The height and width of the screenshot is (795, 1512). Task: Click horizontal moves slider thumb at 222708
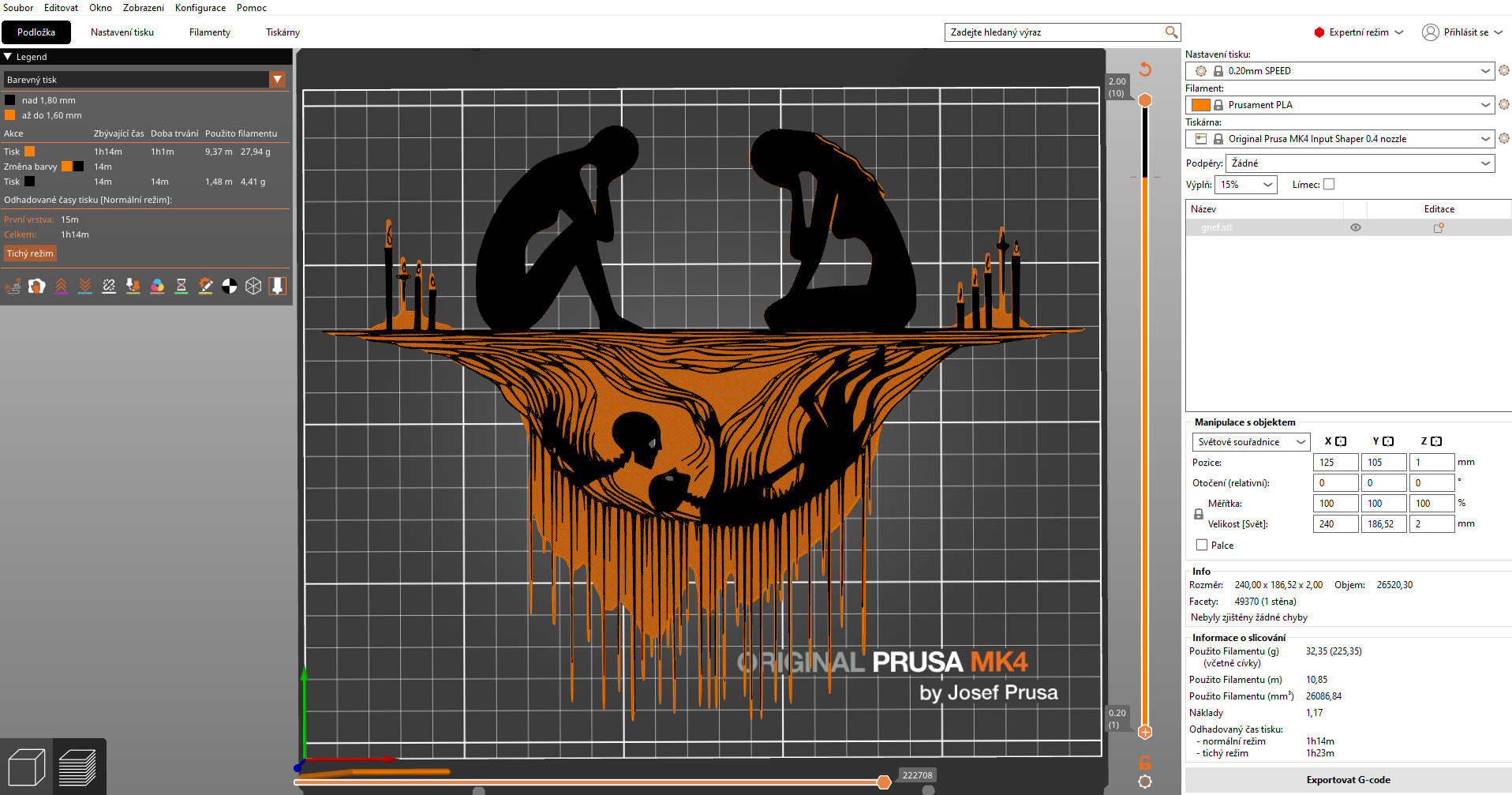click(x=884, y=782)
